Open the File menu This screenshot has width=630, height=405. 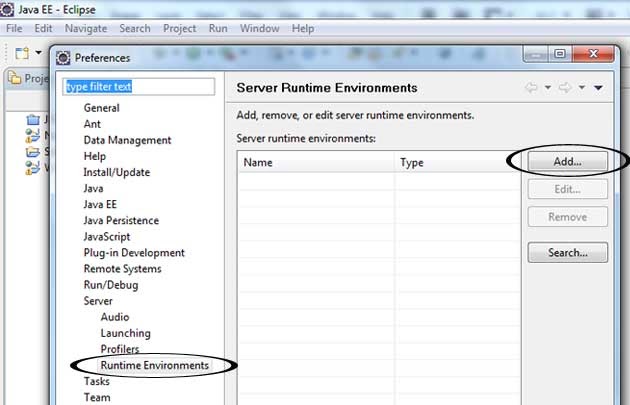point(14,29)
